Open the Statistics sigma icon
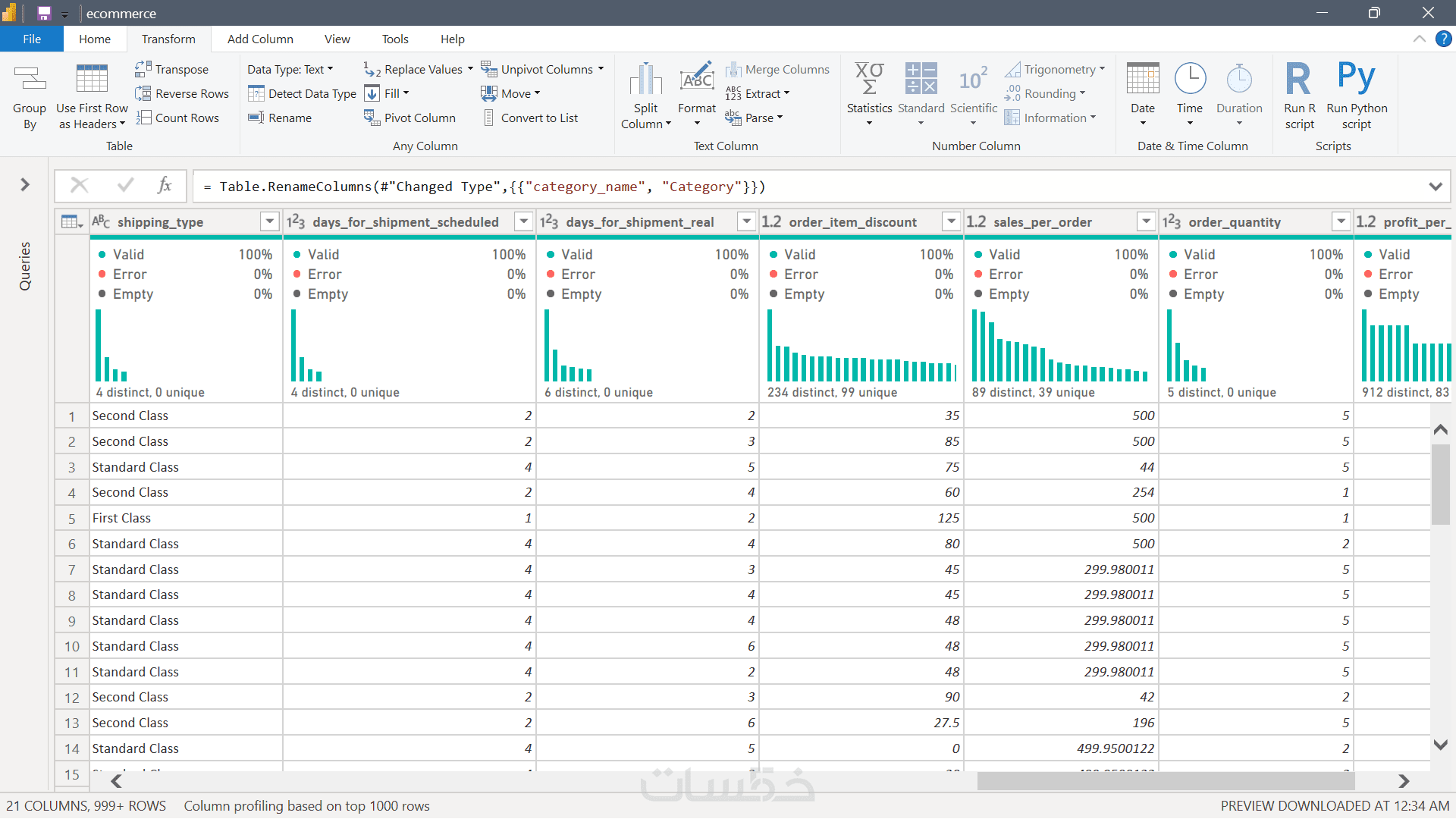This screenshot has height=819, width=1456. (x=869, y=80)
